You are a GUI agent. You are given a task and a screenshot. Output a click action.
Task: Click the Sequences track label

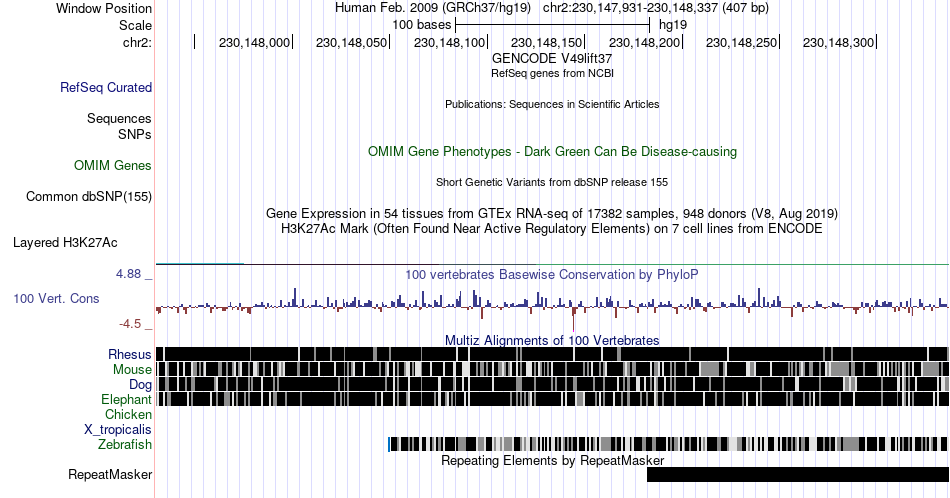click(119, 118)
